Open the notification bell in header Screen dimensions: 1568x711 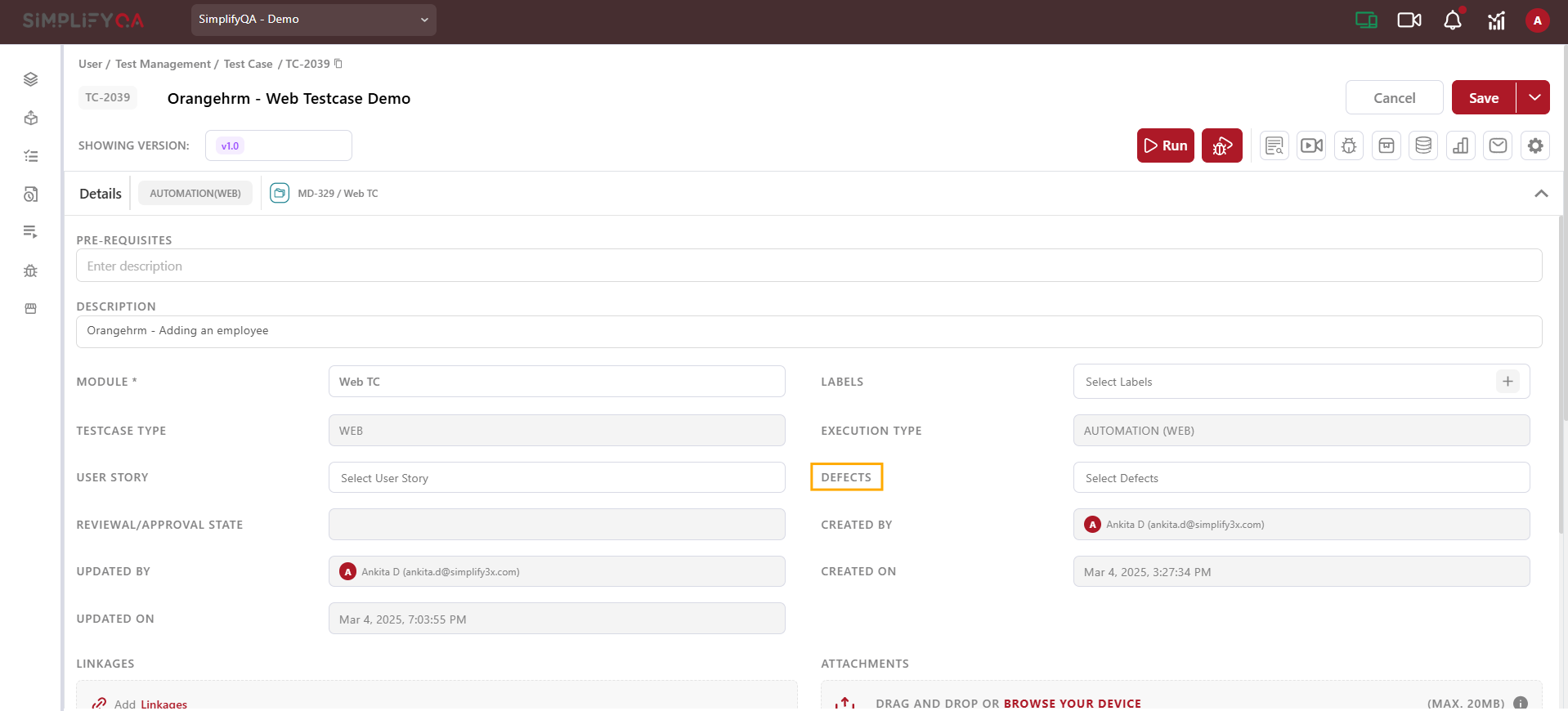click(x=1452, y=20)
